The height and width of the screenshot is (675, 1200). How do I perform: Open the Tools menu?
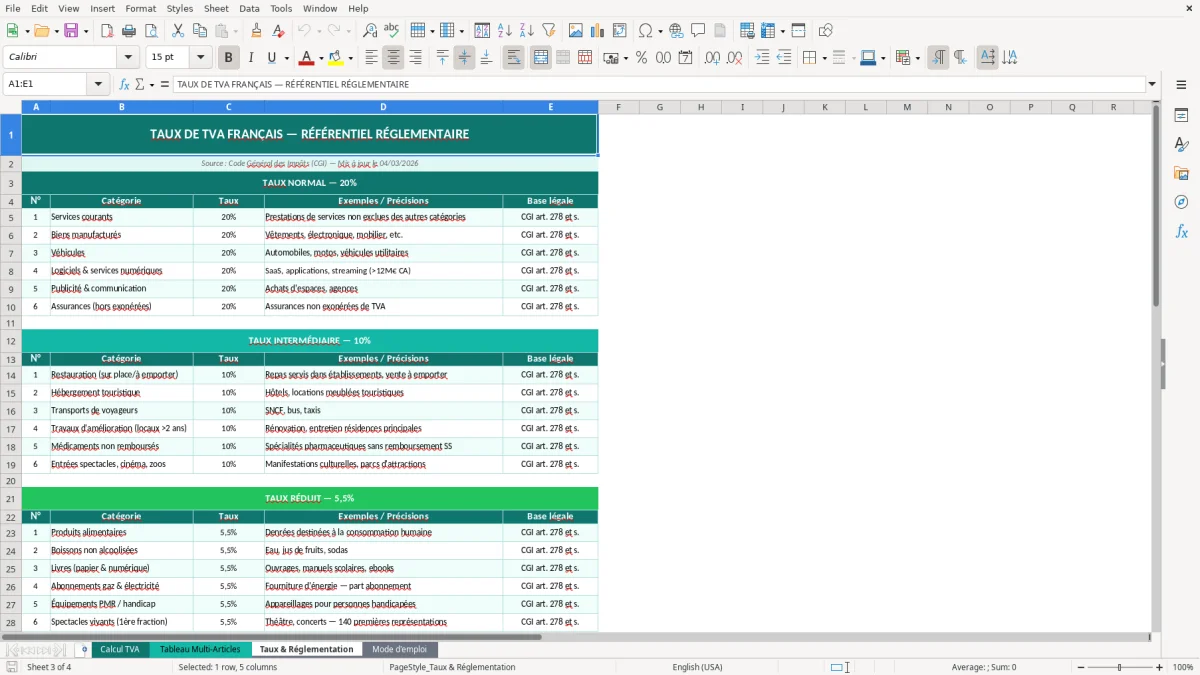coord(281,8)
